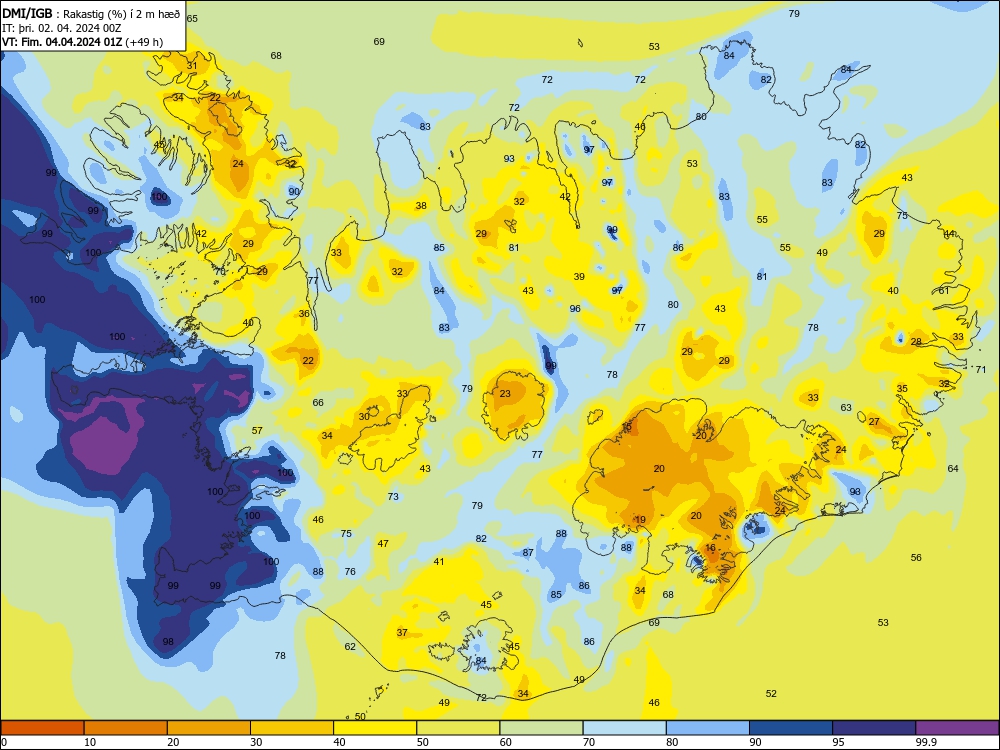Click the 'IT: þri. 02. 04. 2024 00Z' line
Screen dimensions: 1000x750
[x=61, y=28]
